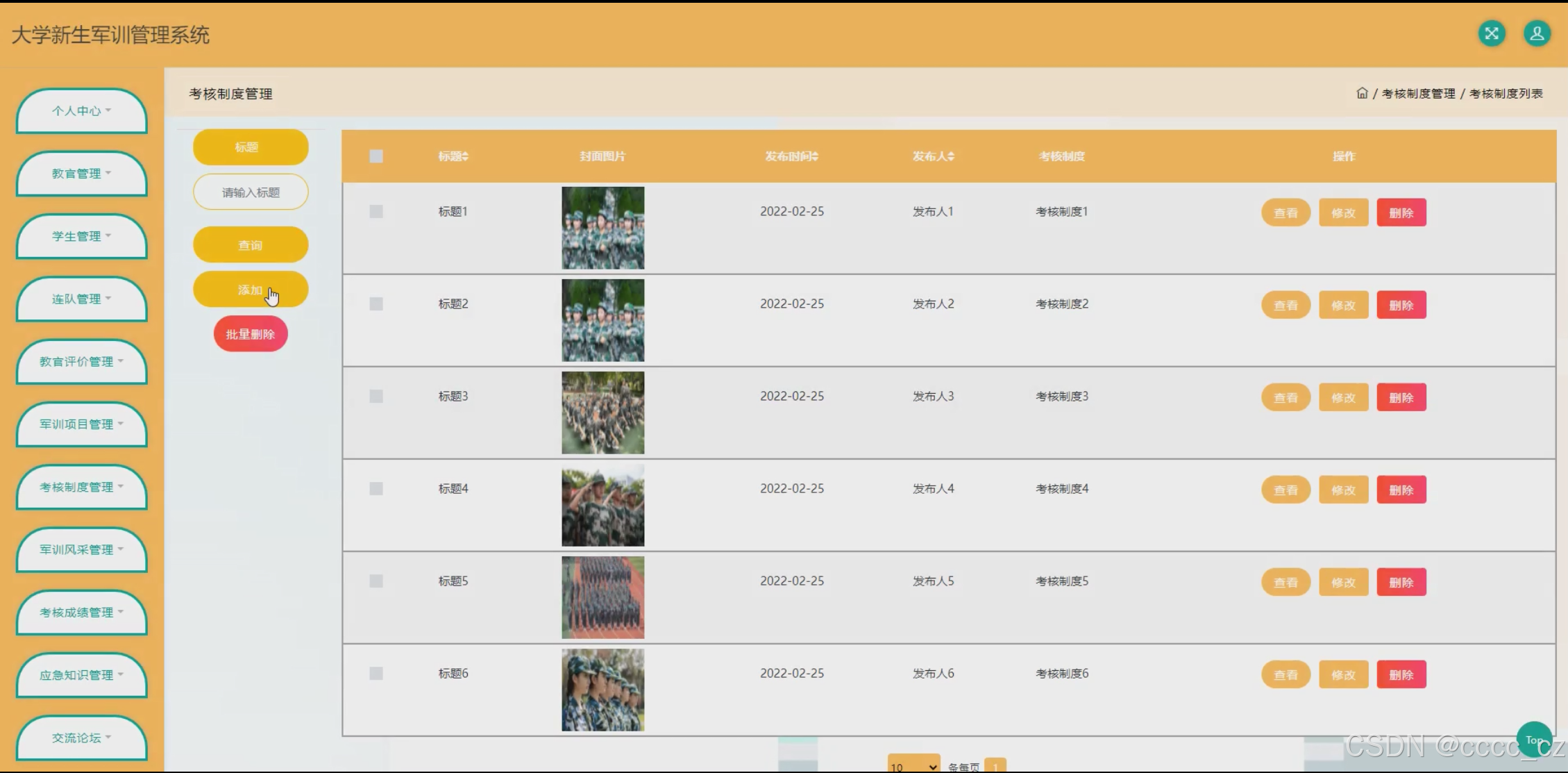Image resolution: width=1568 pixels, height=773 pixels.
Task: Sort table by 标题 column arrows
Action: (x=466, y=156)
